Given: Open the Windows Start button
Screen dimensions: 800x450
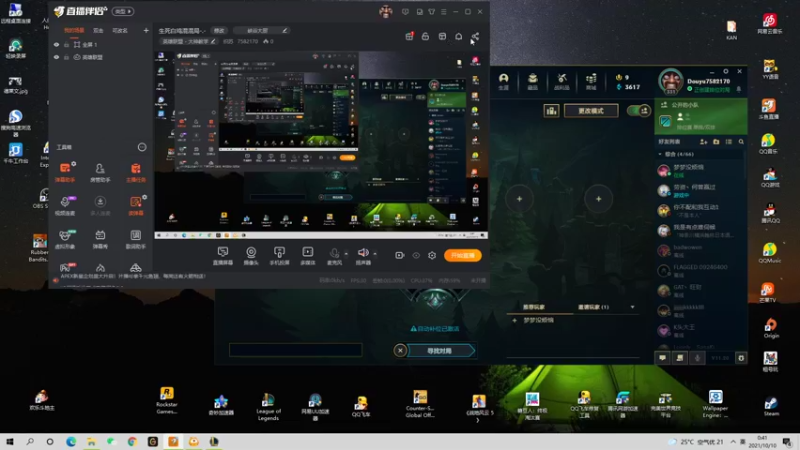Looking at the screenshot, I should tap(10, 441).
